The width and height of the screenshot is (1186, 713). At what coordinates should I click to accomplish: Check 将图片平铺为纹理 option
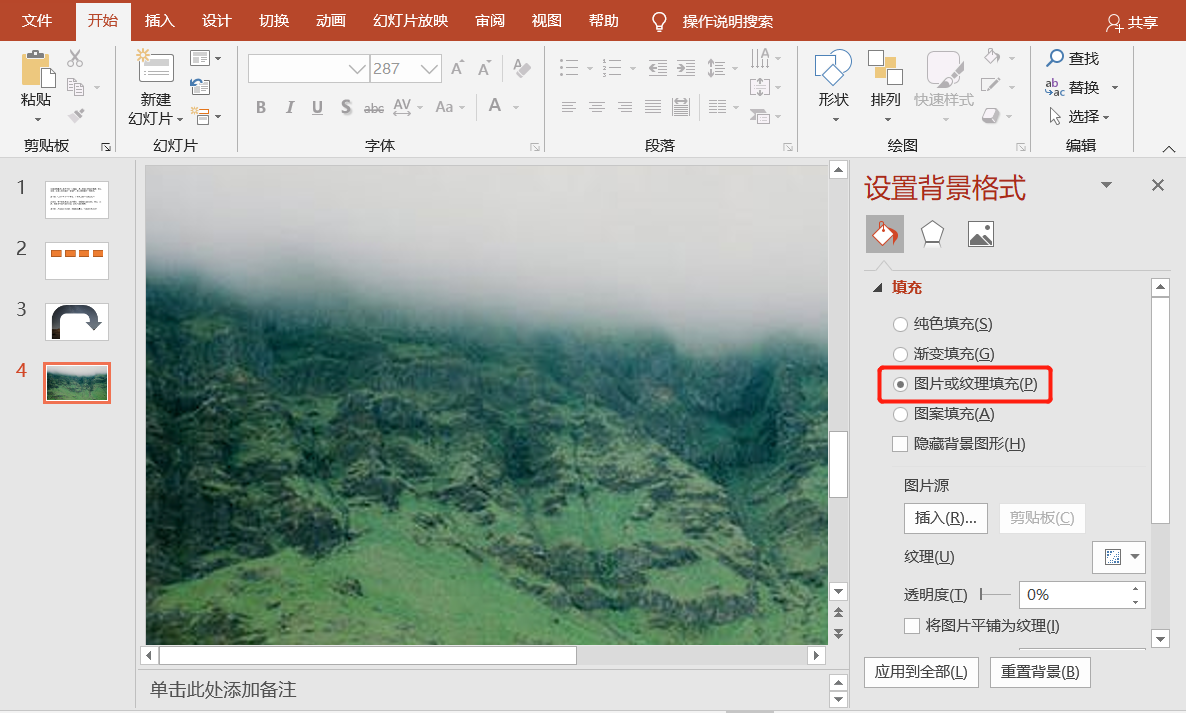coord(911,625)
